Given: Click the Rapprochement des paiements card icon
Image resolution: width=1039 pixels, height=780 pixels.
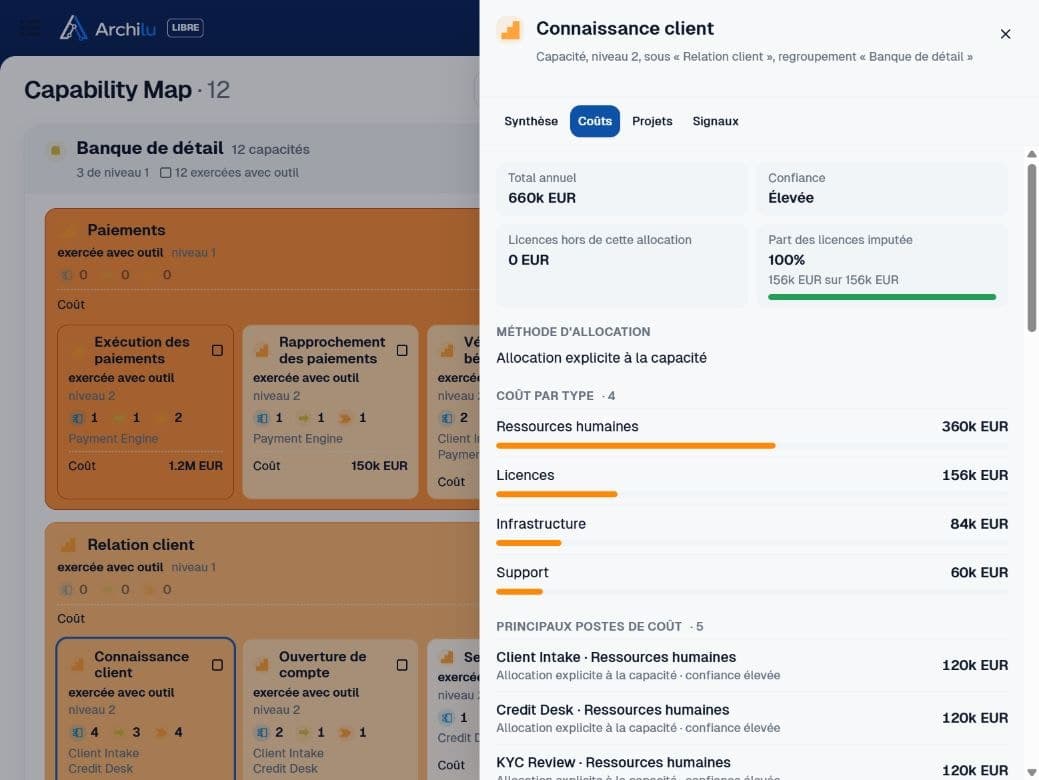Looking at the screenshot, I should 262,350.
